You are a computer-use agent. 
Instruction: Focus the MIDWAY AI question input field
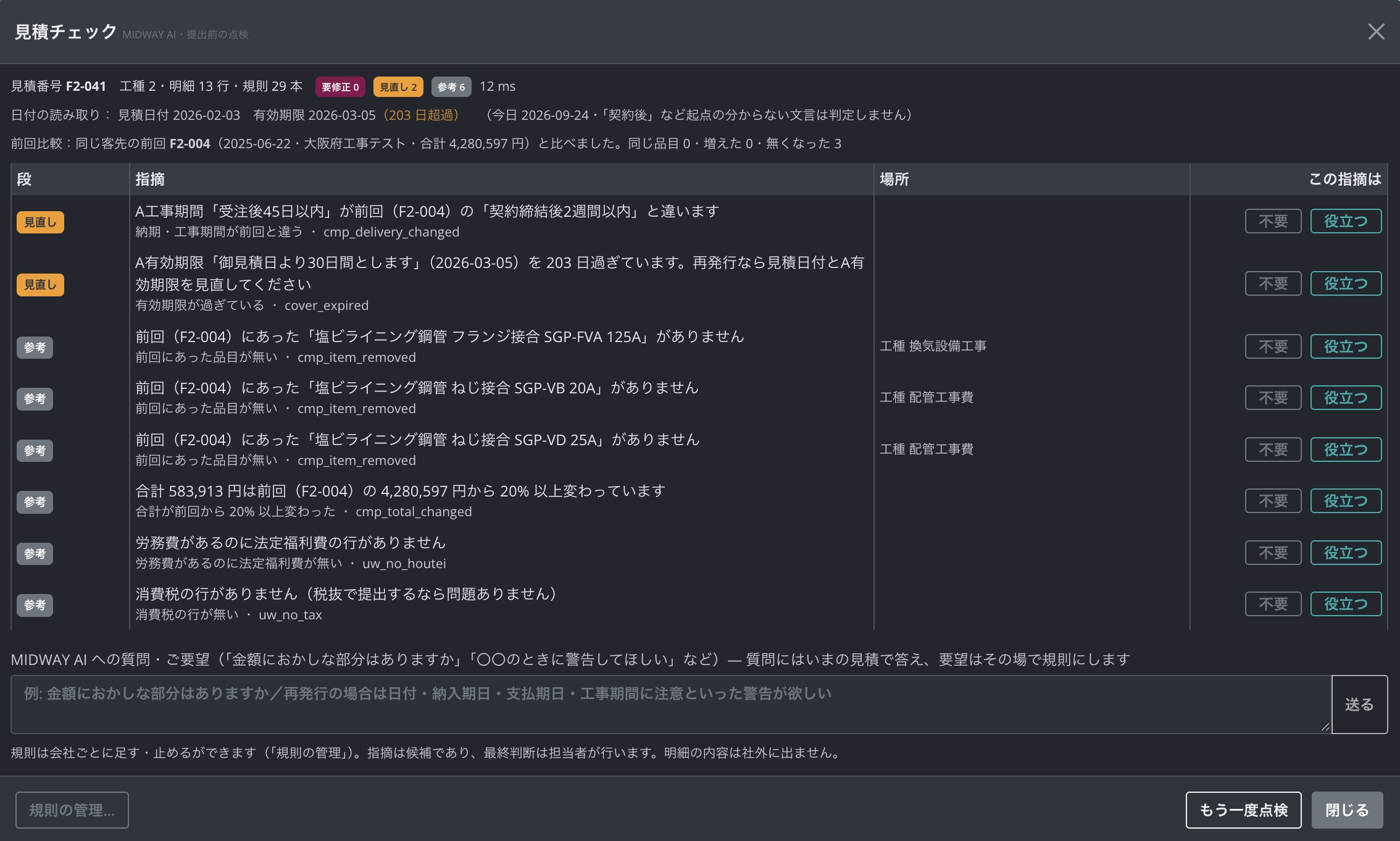[x=671, y=704]
